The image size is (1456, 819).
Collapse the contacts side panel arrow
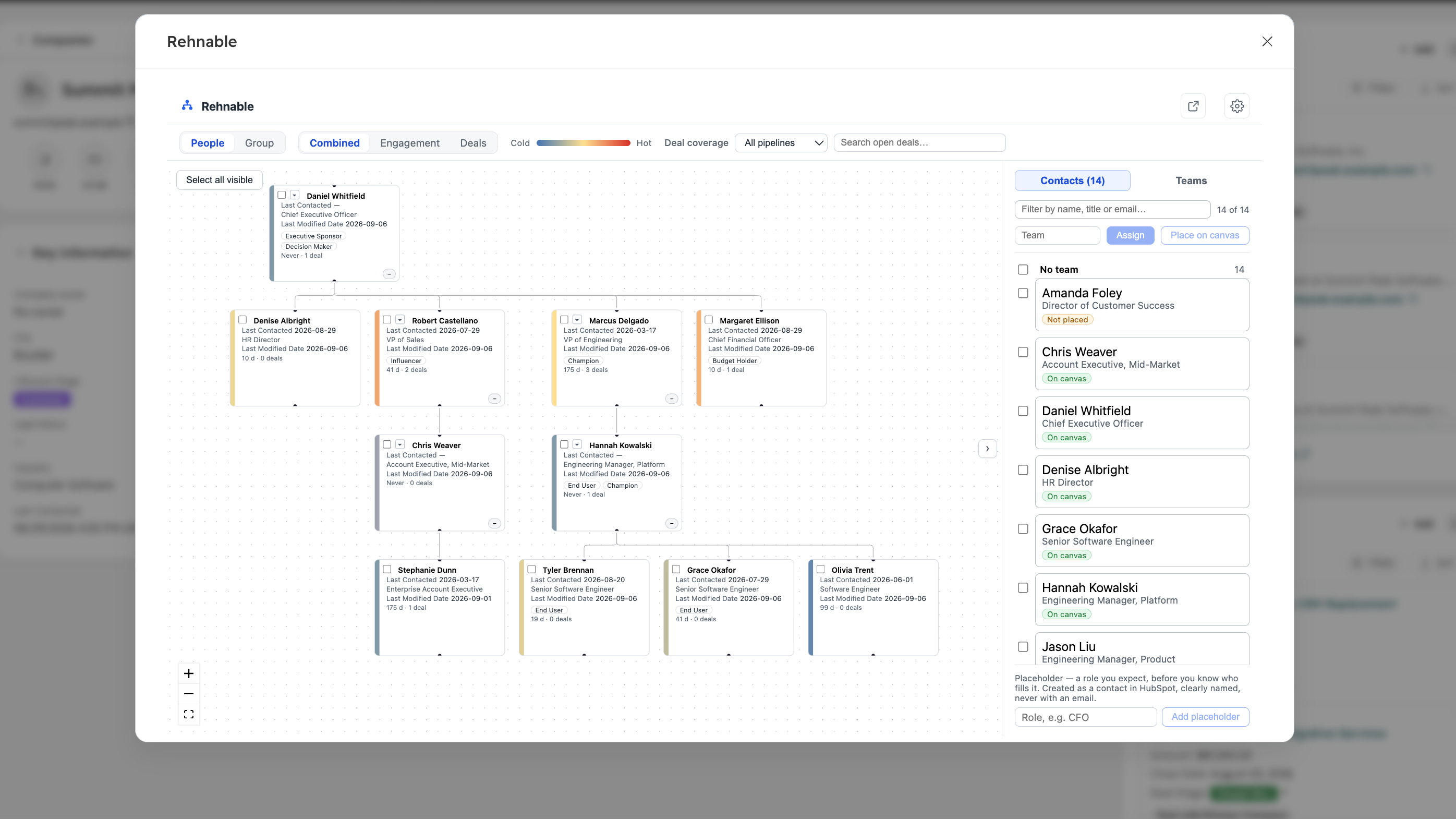[x=987, y=449]
